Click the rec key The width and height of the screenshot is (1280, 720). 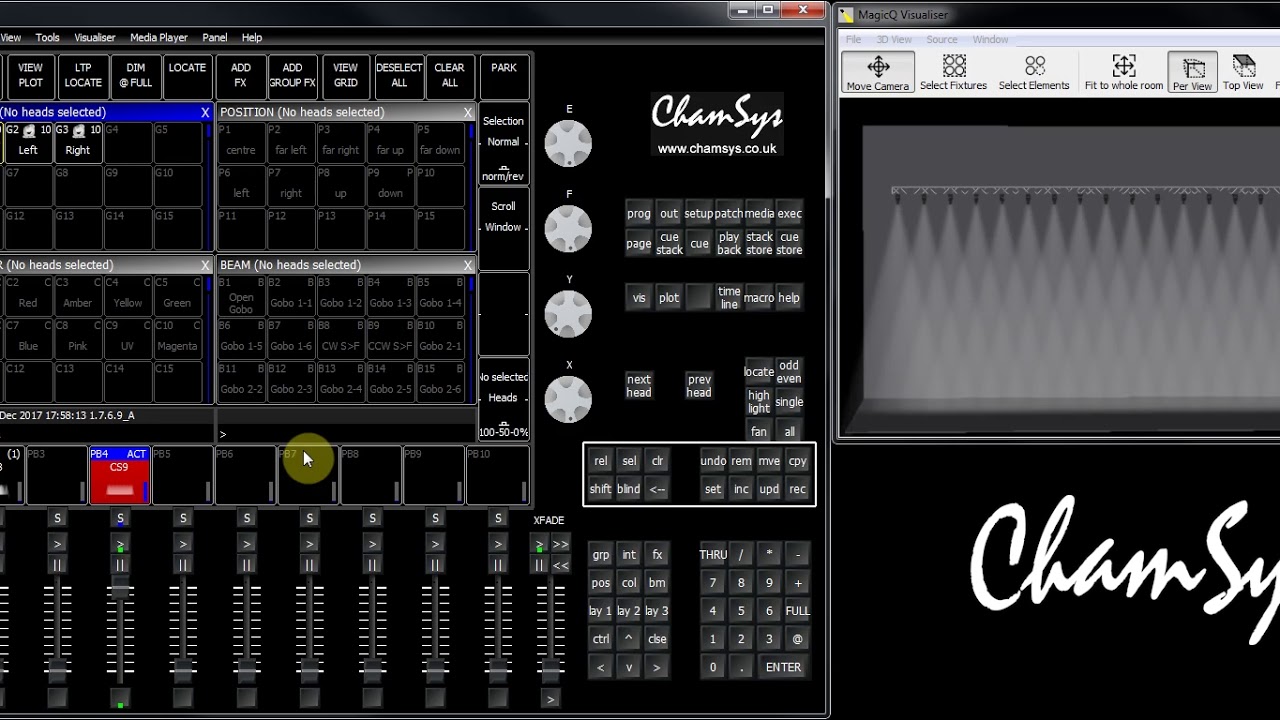(x=797, y=489)
